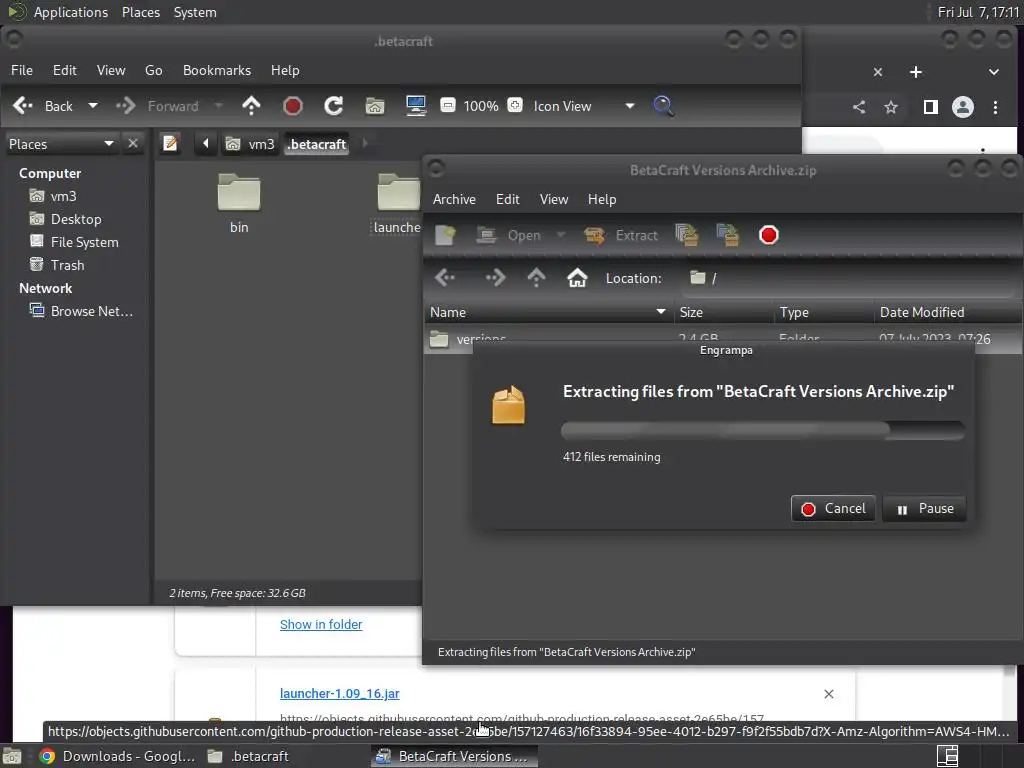1024x768 pixels.
Task: Go up one level in Engrampa
Action: pyautogui.click(x=536, y=278)
